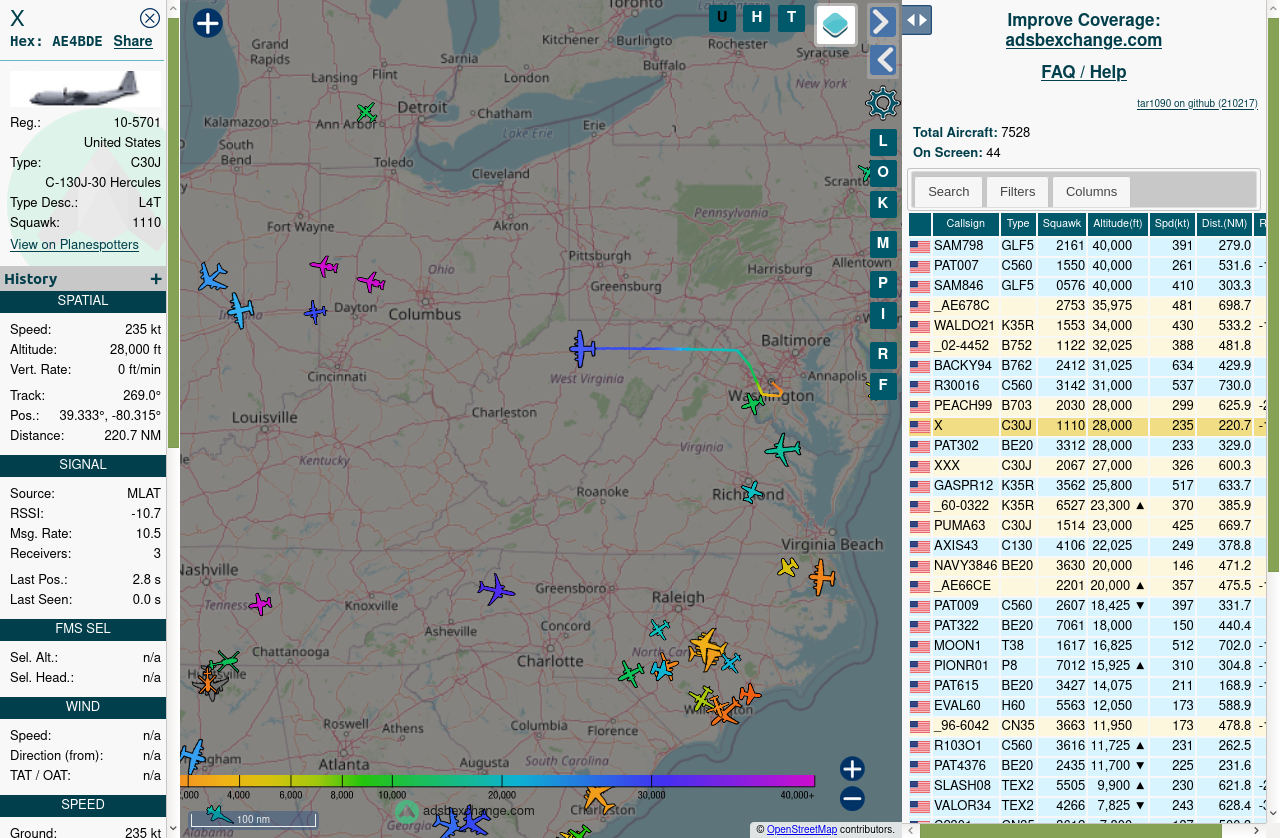This screenshot has width=1280, height=838.
Task: Open adsbexchange.com coverage link
Action: point(1083,40)
